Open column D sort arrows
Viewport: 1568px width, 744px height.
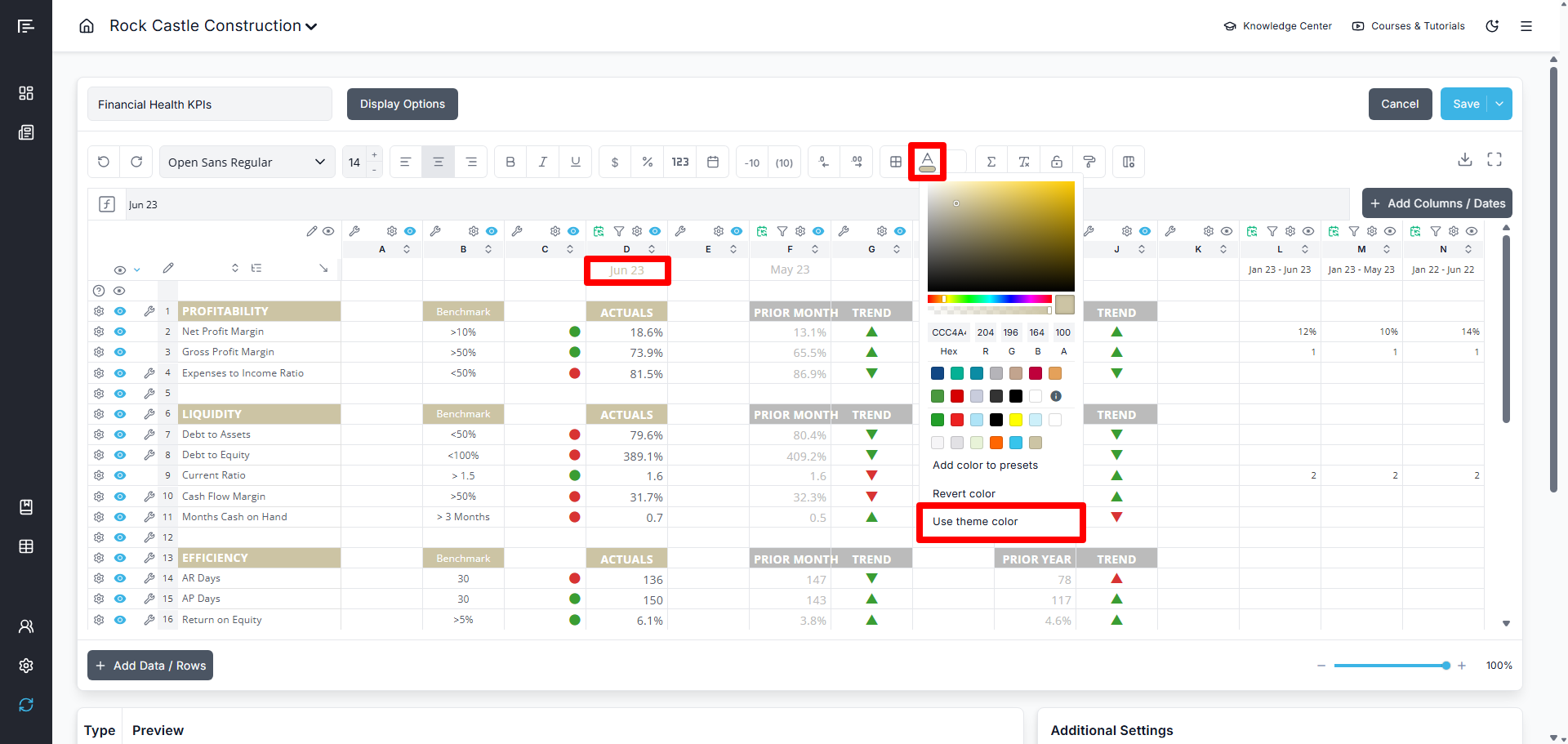pos(652,249)
